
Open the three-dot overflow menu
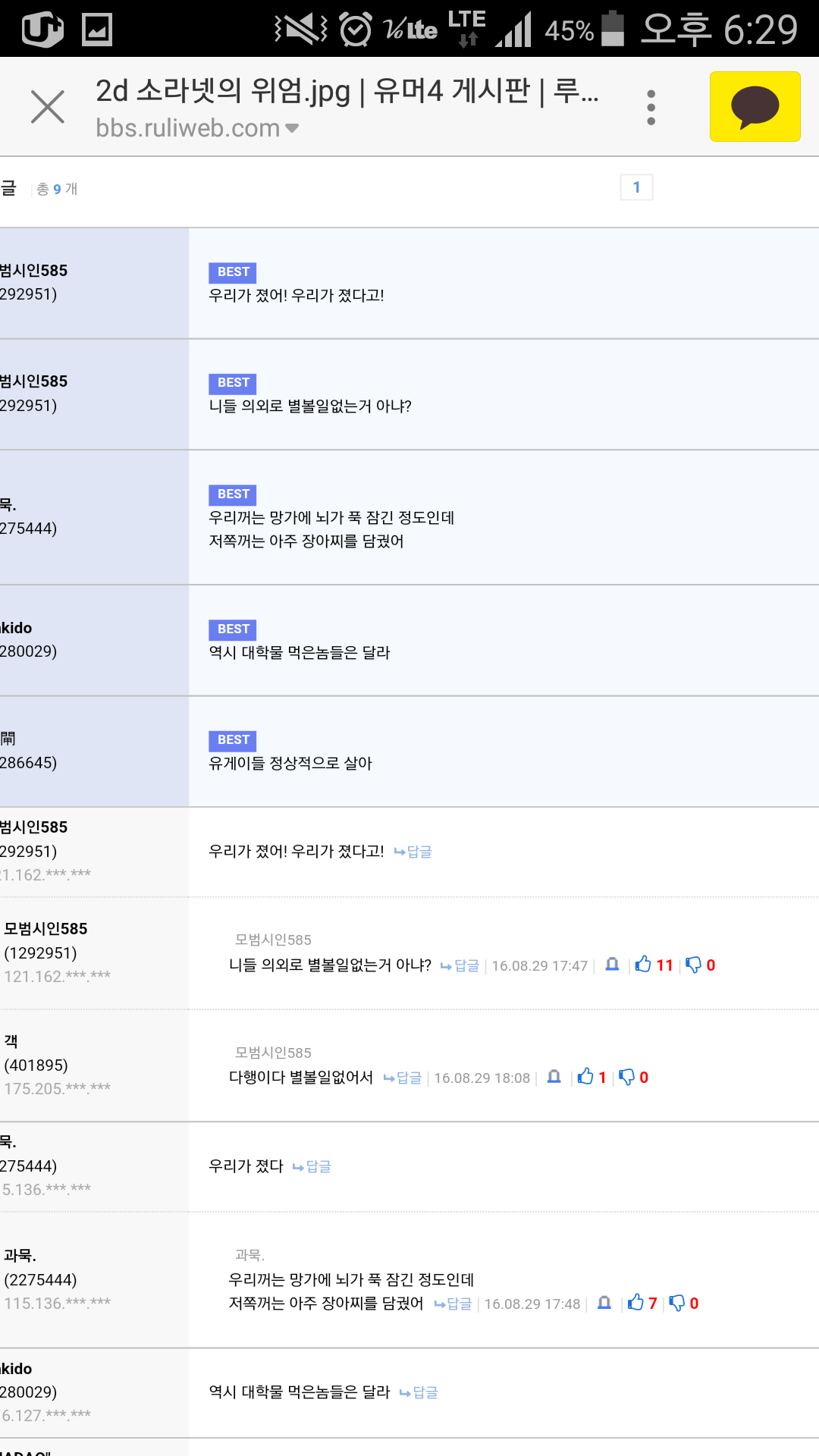coord(651,107)
